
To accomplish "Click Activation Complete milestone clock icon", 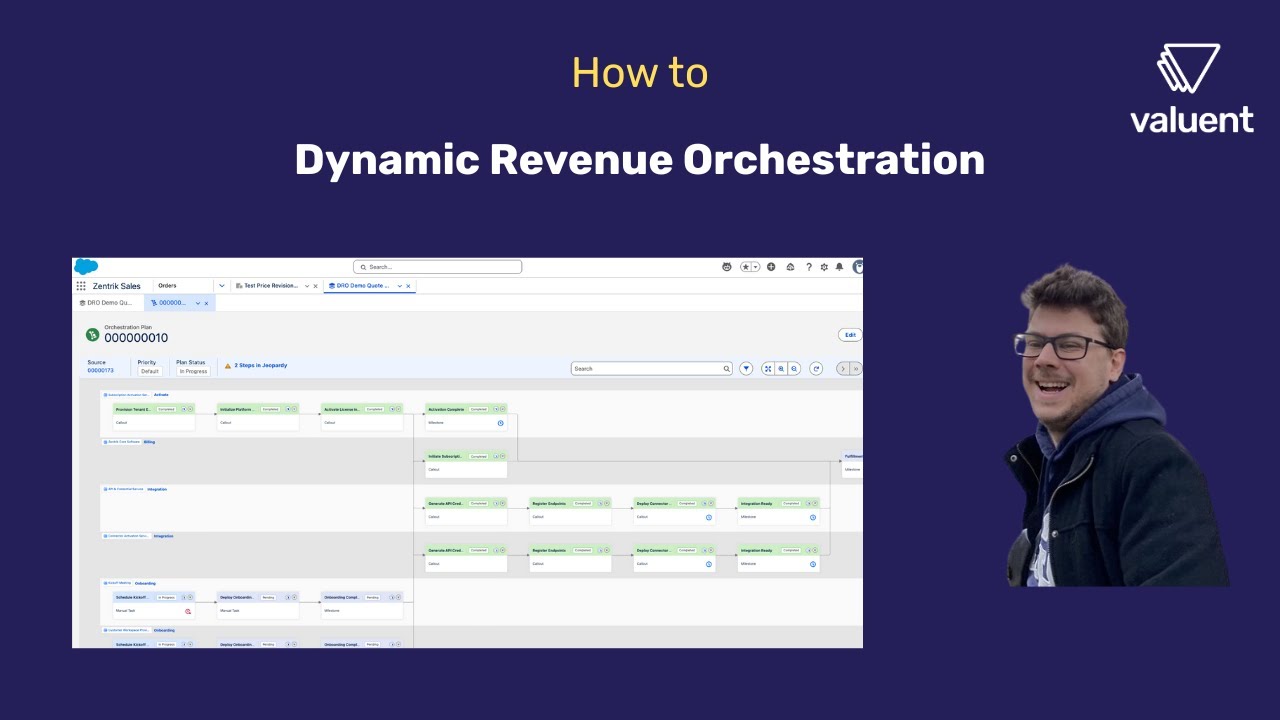I will pyautogui.click(x=501, y=423).
